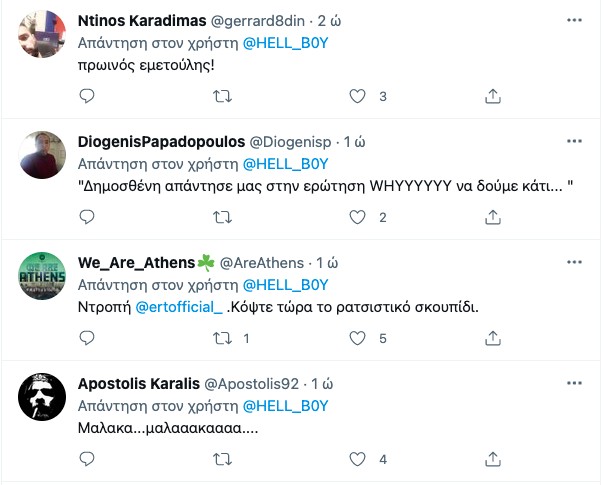Open We_Are_Athens profile avatar
605x485 pixels.
click(x=42, y=277)
